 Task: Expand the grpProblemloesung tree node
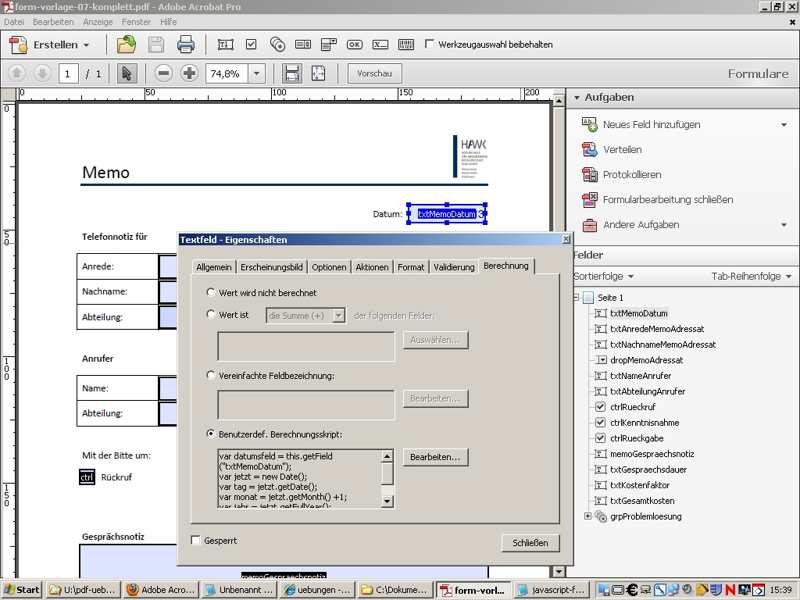tap(588, 517)
